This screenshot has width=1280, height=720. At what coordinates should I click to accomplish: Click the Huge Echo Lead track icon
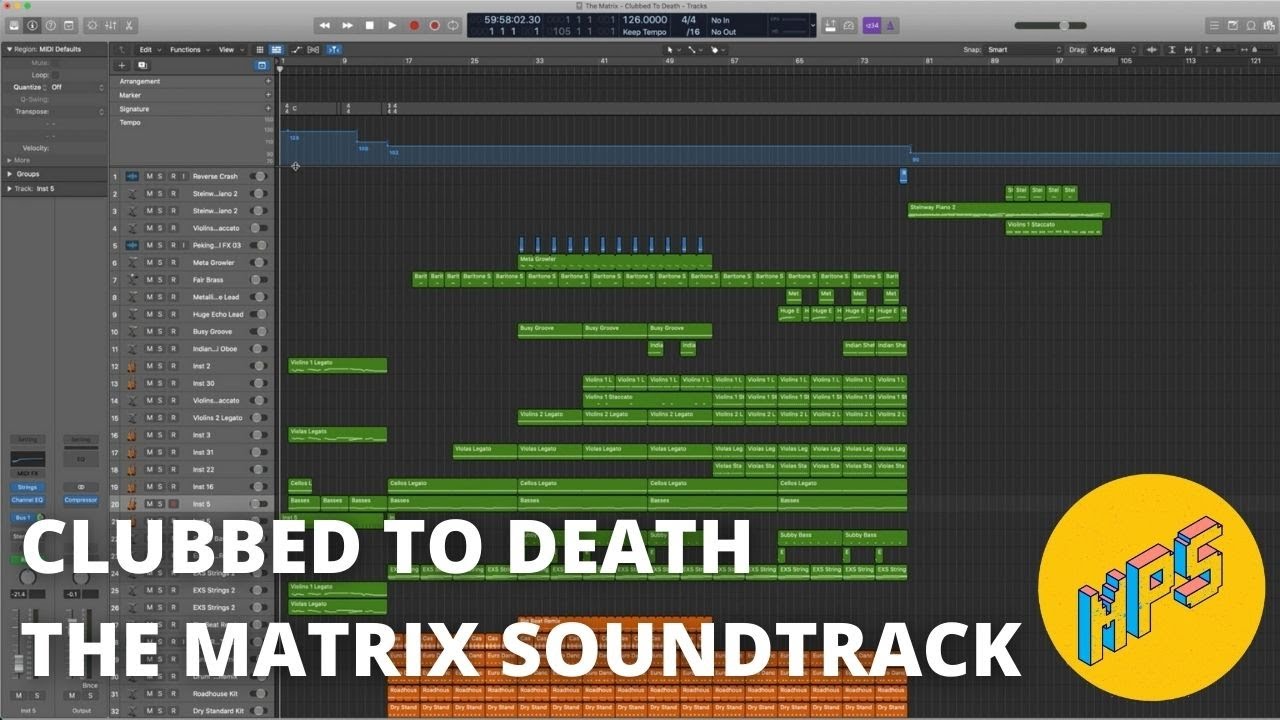click(x=132, y=314)
